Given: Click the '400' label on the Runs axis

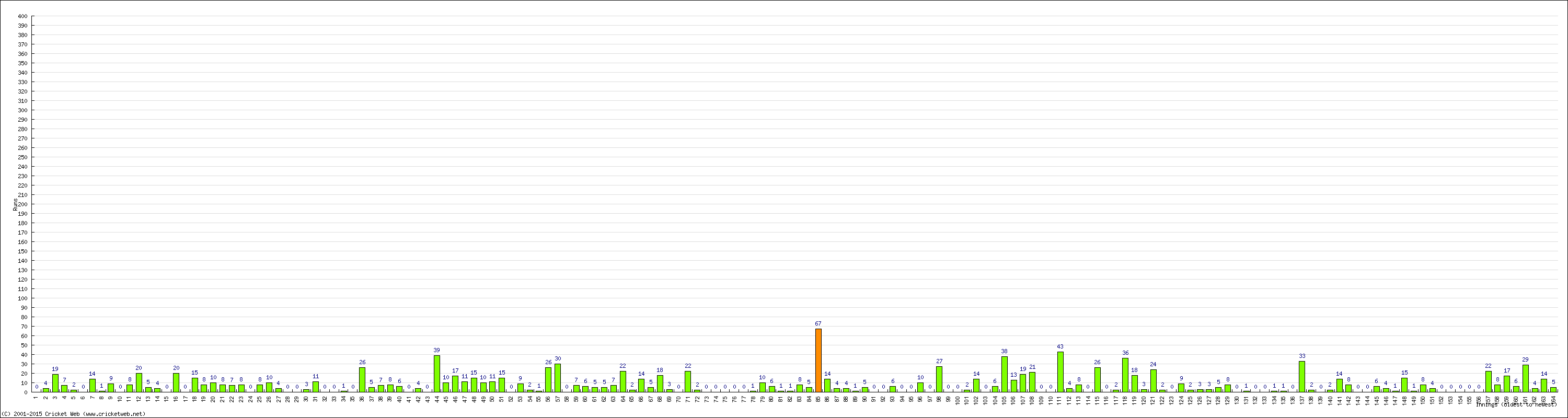Looking at the screenshot, I should tap(22, 16).
